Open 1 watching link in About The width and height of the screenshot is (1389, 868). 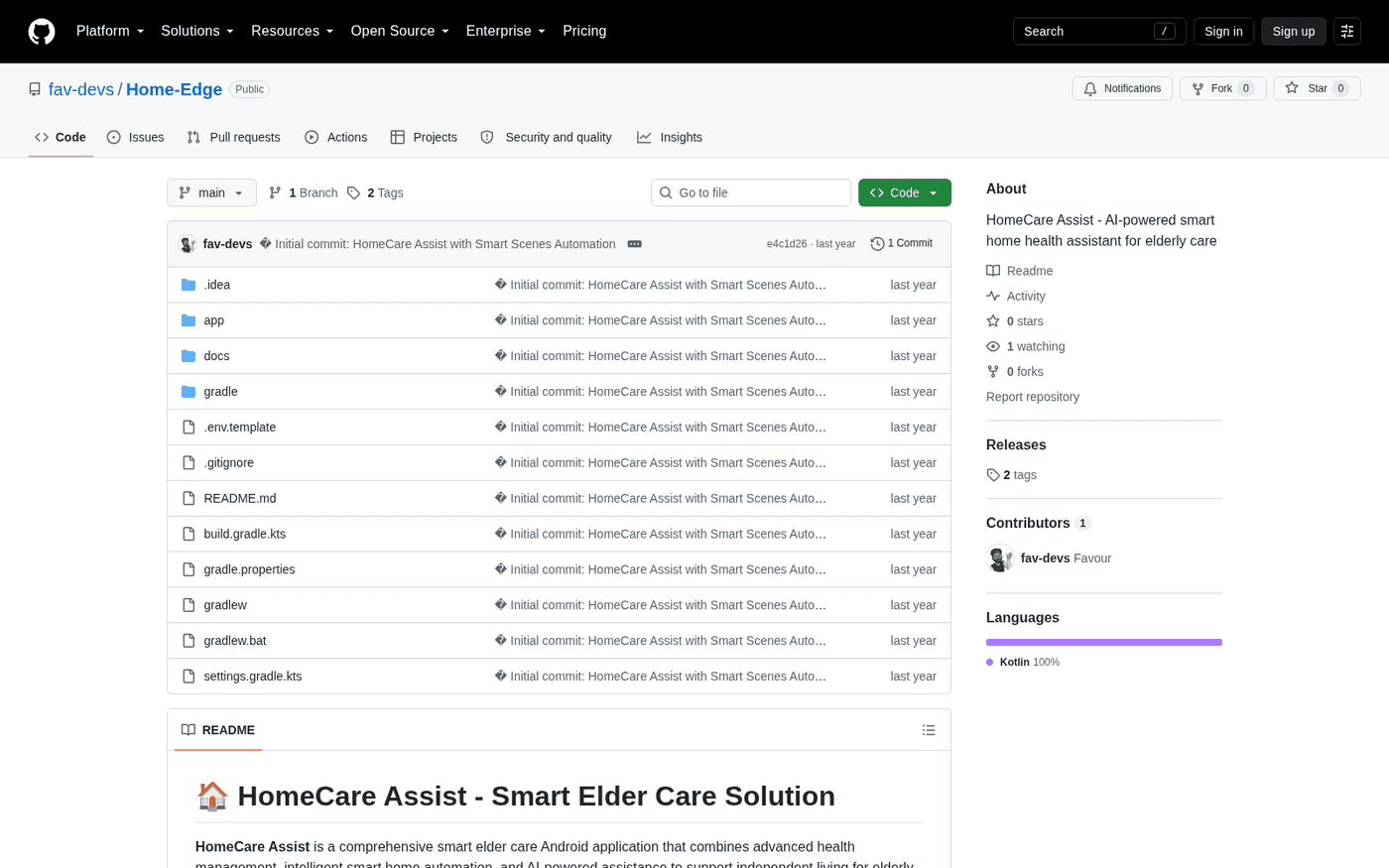pos(1026,346)
